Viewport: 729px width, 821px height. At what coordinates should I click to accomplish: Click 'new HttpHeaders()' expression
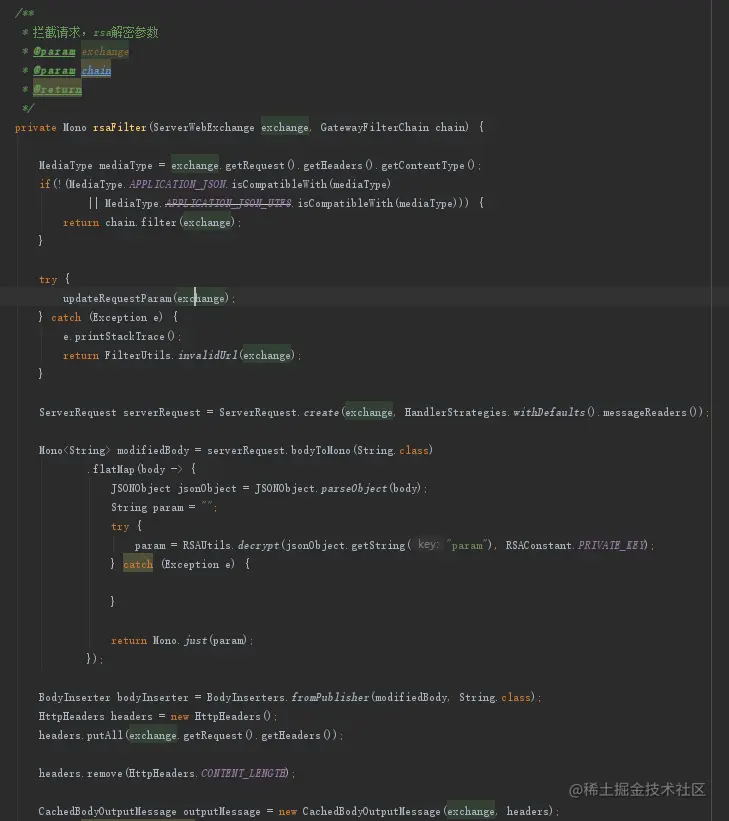[x=220, y=716]
